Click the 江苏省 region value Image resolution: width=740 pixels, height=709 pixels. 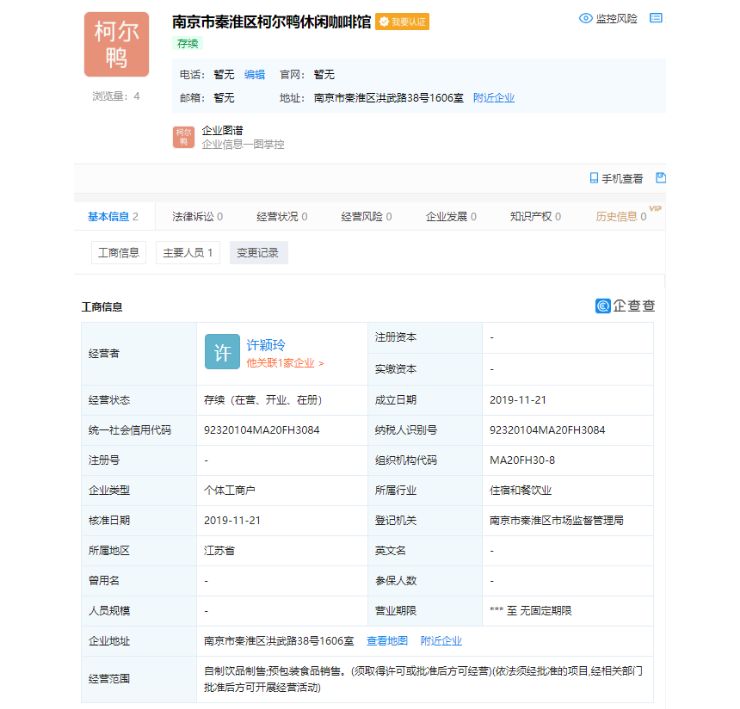click(x=219, y=550)
